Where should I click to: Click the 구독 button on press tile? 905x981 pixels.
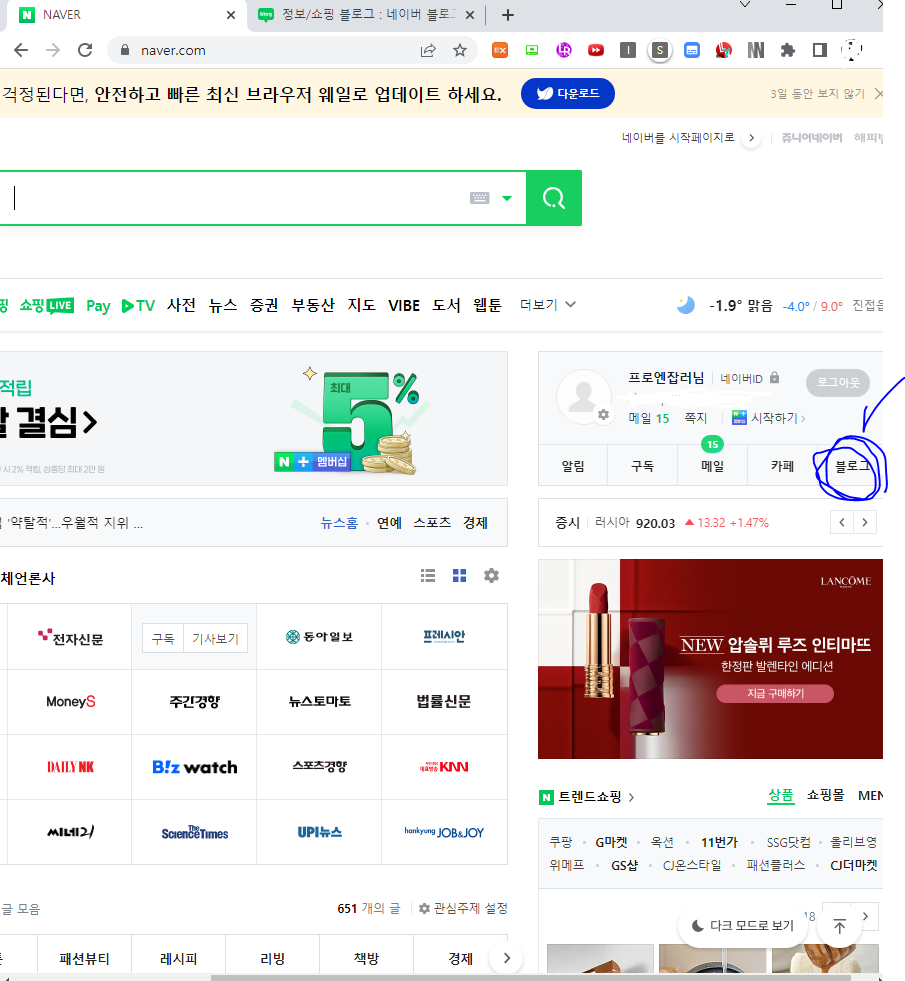pos(163,638)
